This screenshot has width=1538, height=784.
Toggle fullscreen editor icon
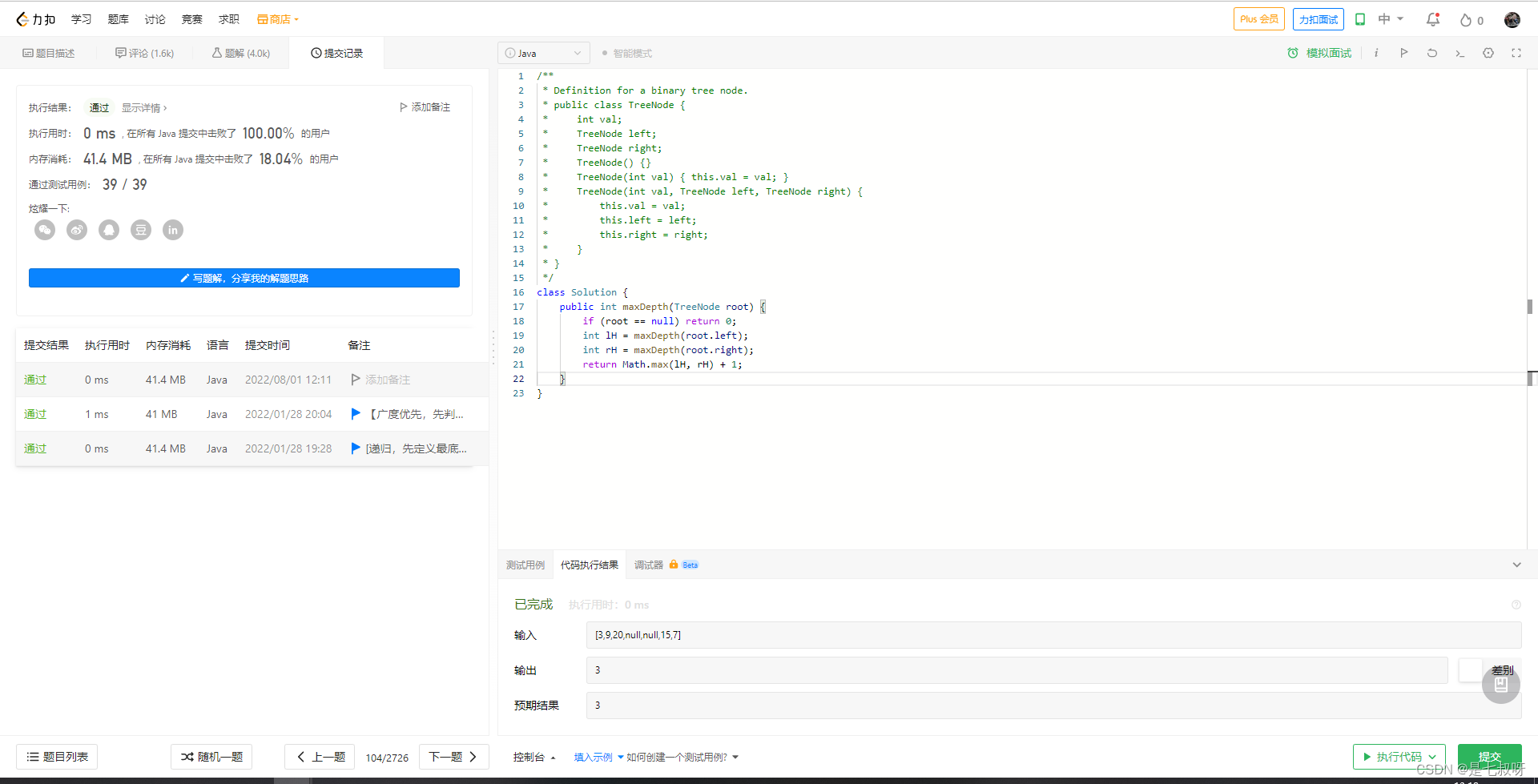1516,53
